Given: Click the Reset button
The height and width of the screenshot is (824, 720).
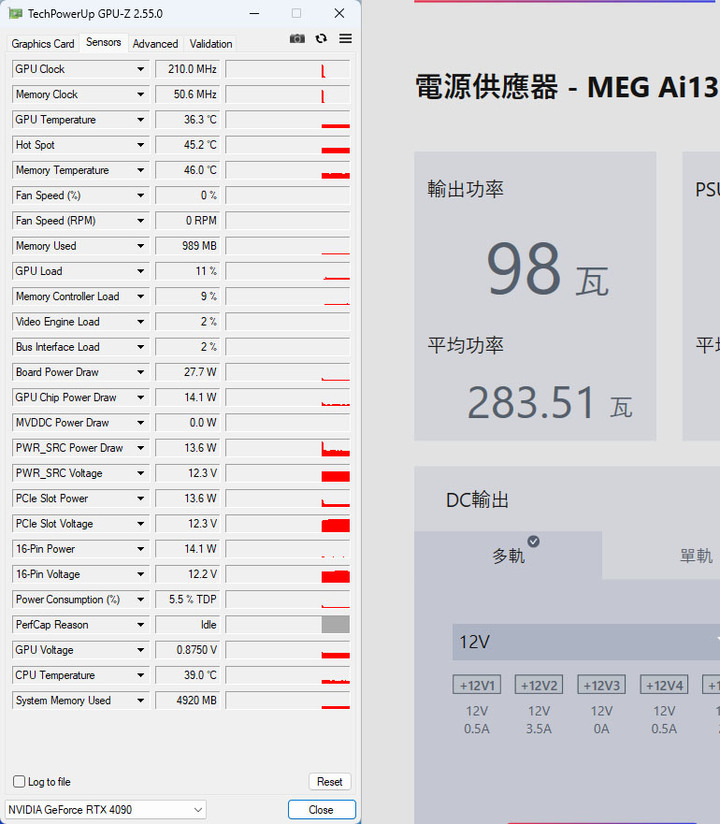Looking at the screenshot, I should tap(330, 781).
